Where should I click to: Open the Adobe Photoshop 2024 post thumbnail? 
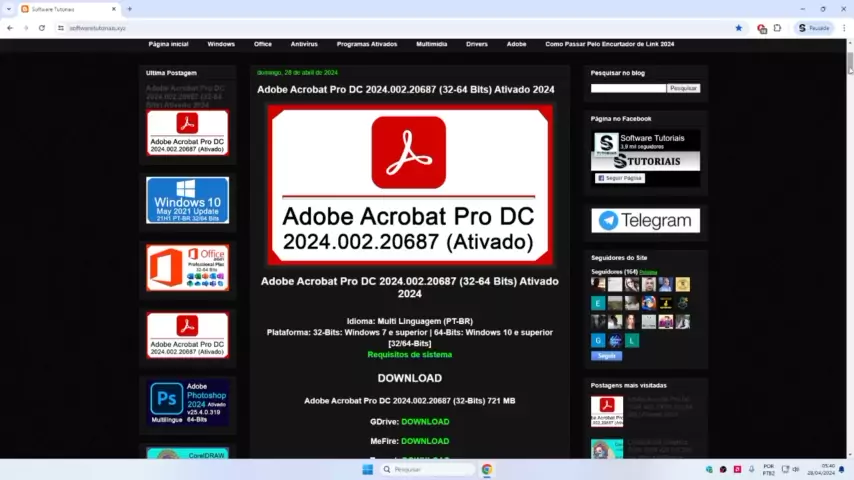(x=187, y=403)
